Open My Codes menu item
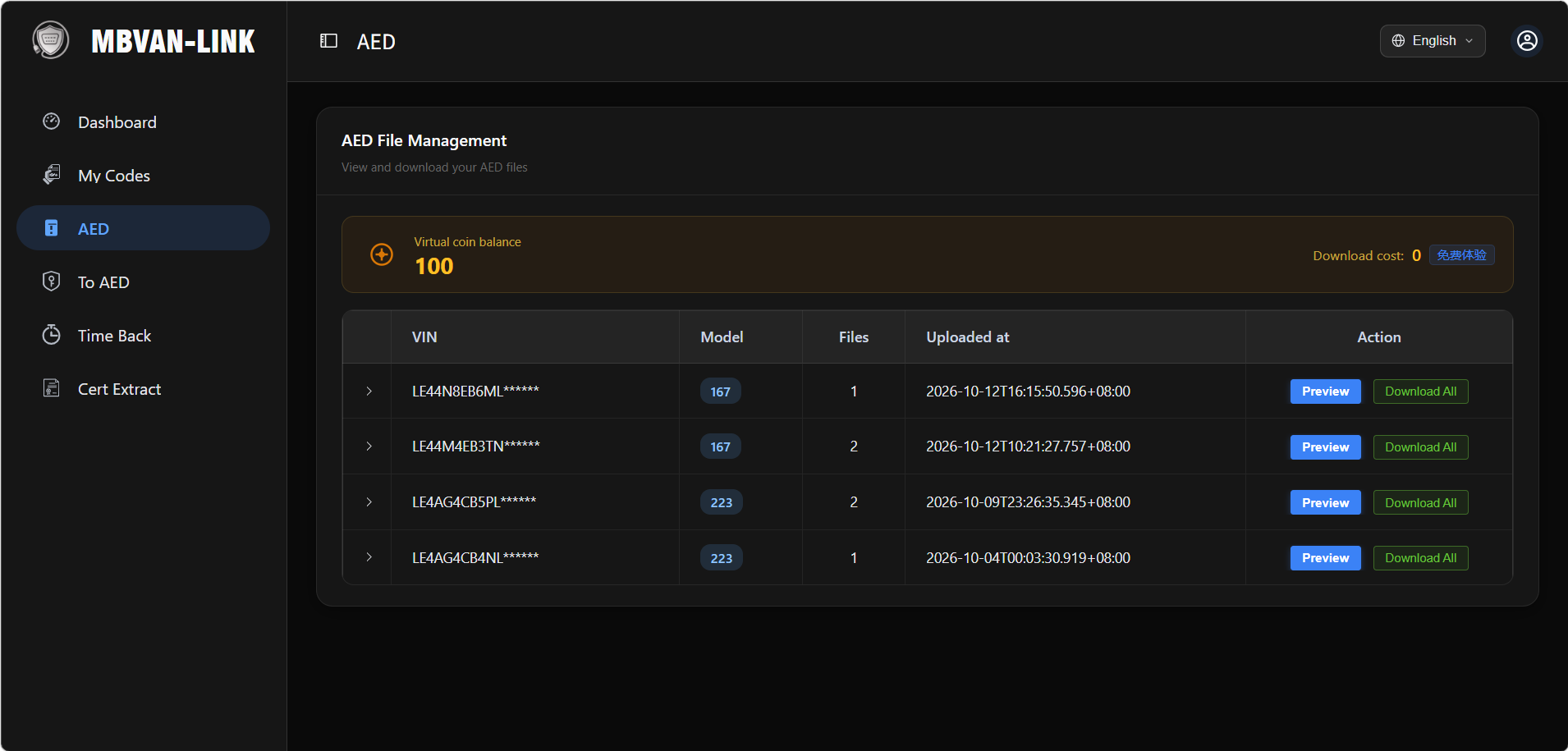The height and width of the screenshot is (751, 1568). pyautogui.click(x=143, y=175)
